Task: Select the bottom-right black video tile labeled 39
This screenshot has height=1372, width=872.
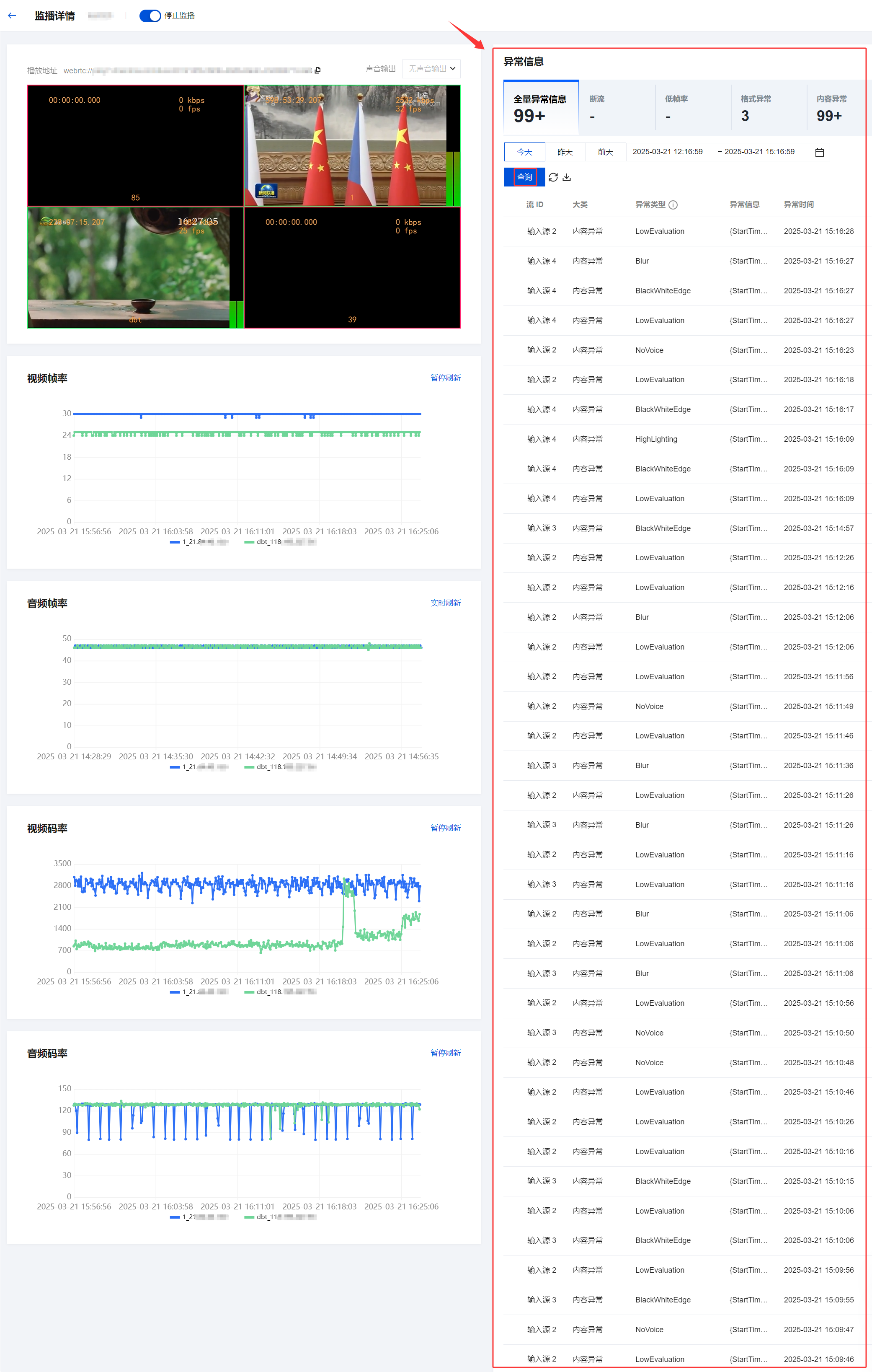Action: (352, 268)
